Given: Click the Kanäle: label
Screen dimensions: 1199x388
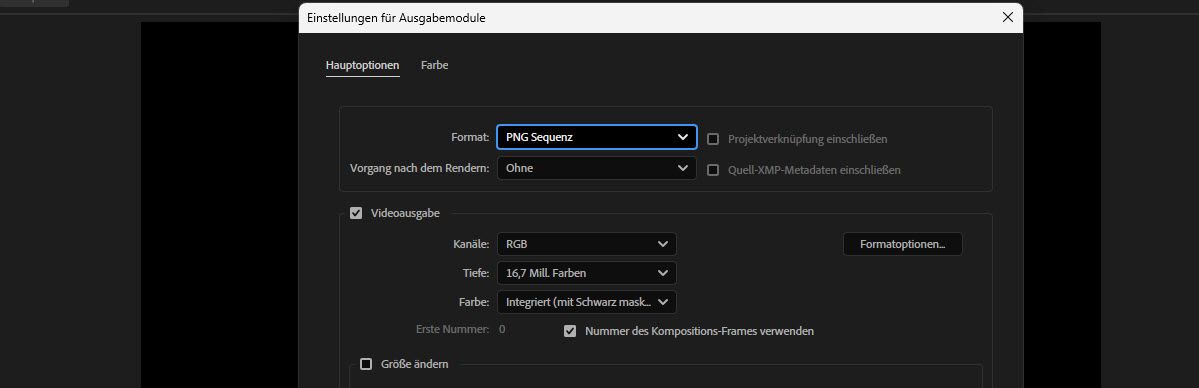Looking at the screenshot, I should [x=472, y=244].
